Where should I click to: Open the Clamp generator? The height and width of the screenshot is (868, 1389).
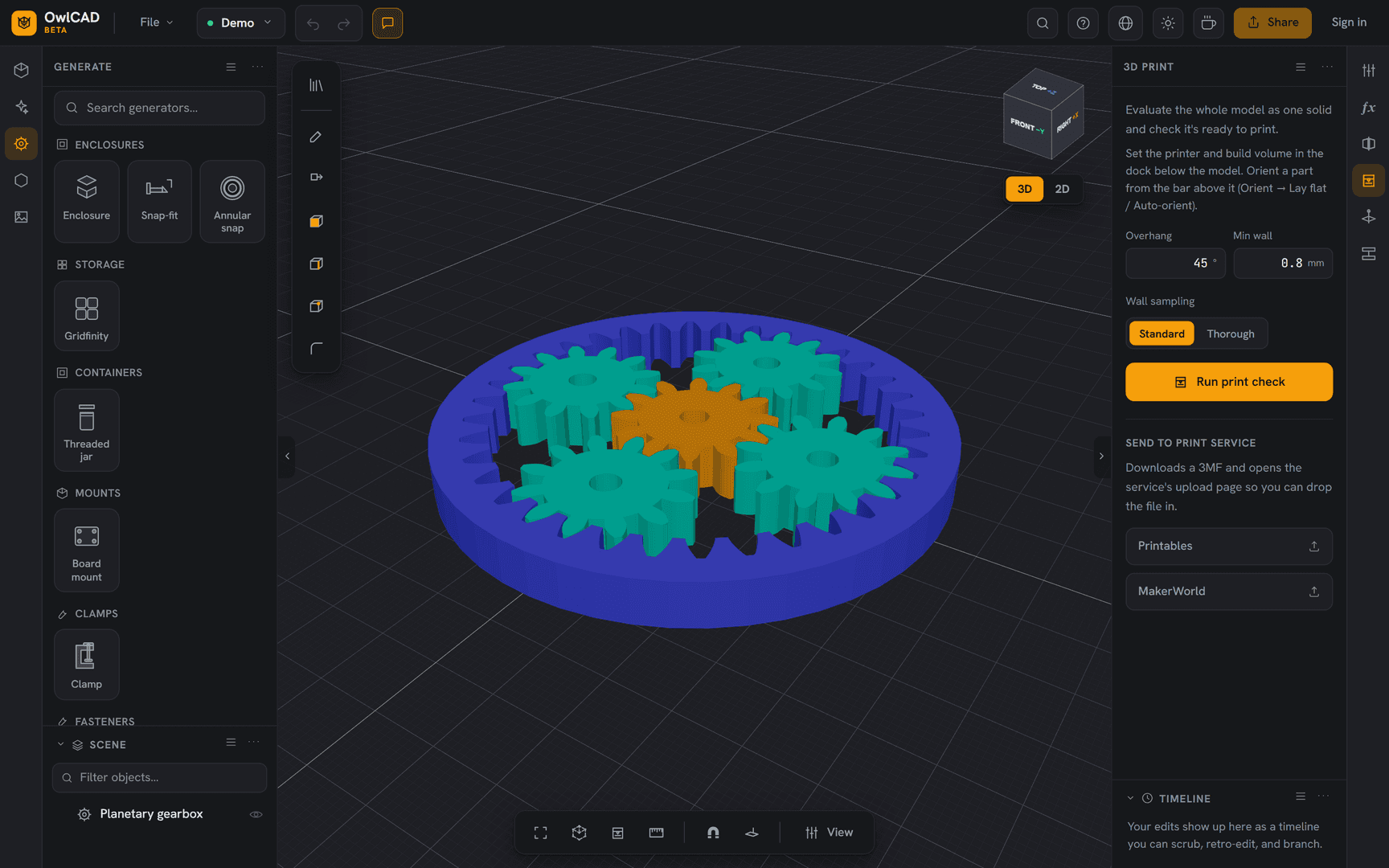(x=87, y=665)
